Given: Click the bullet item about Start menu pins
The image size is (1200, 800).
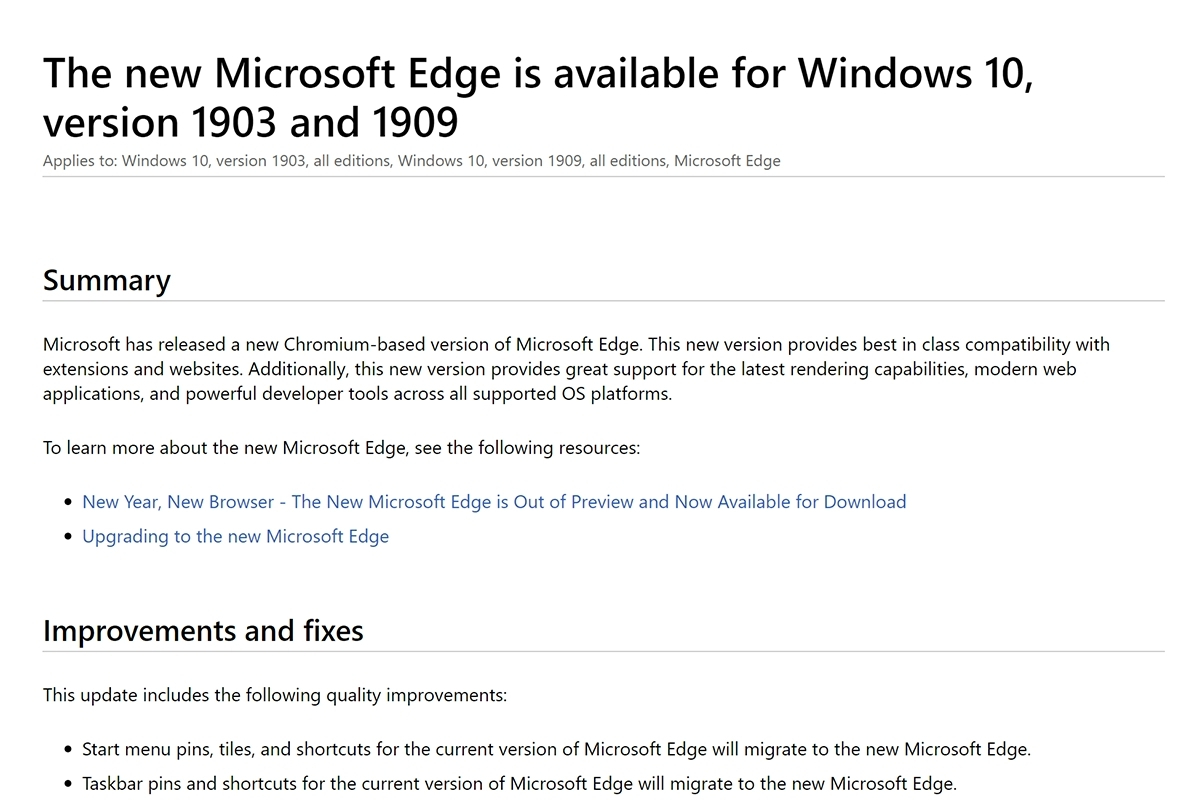Looking at the screenshot, I should [556, 749].
